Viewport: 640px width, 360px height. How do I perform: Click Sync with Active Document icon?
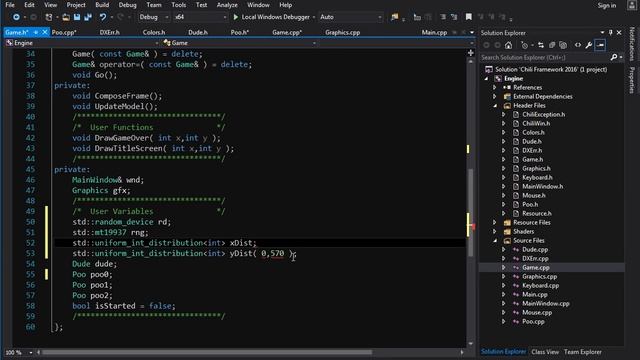[x=541, y=45]
